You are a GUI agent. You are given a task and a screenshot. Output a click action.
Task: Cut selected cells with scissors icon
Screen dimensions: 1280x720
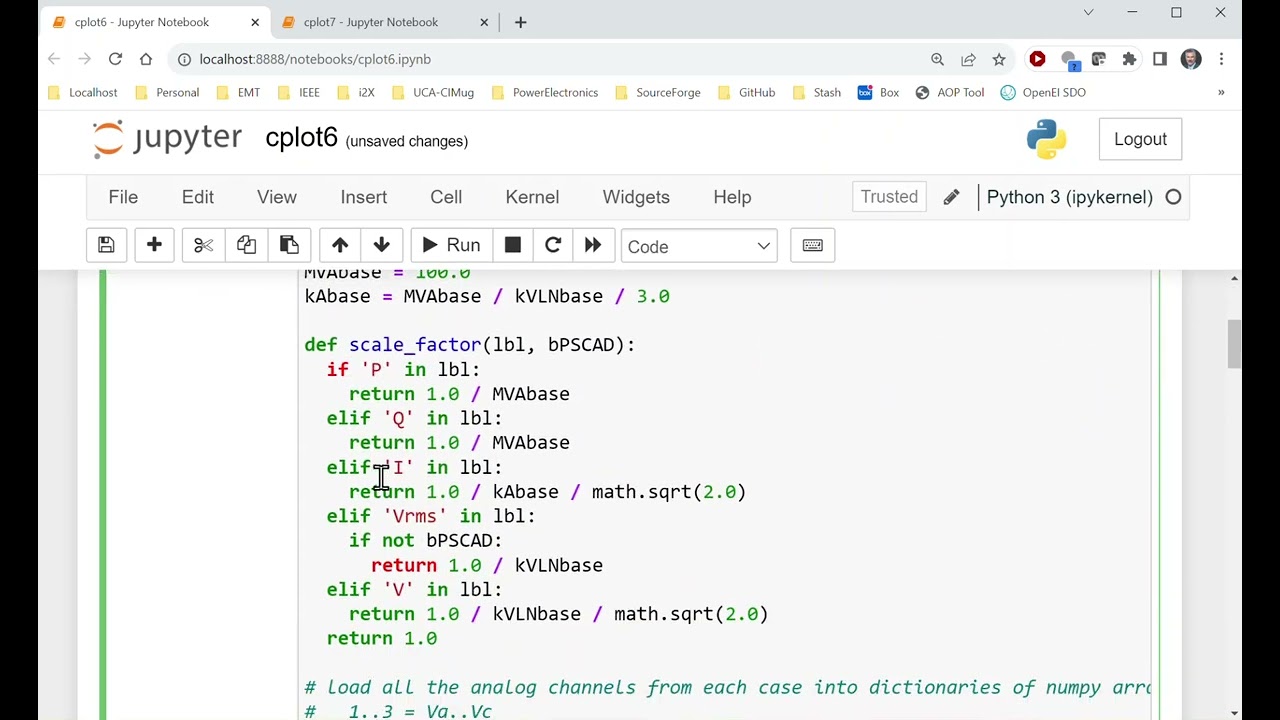pyautogui.click(x=203, y=246)
